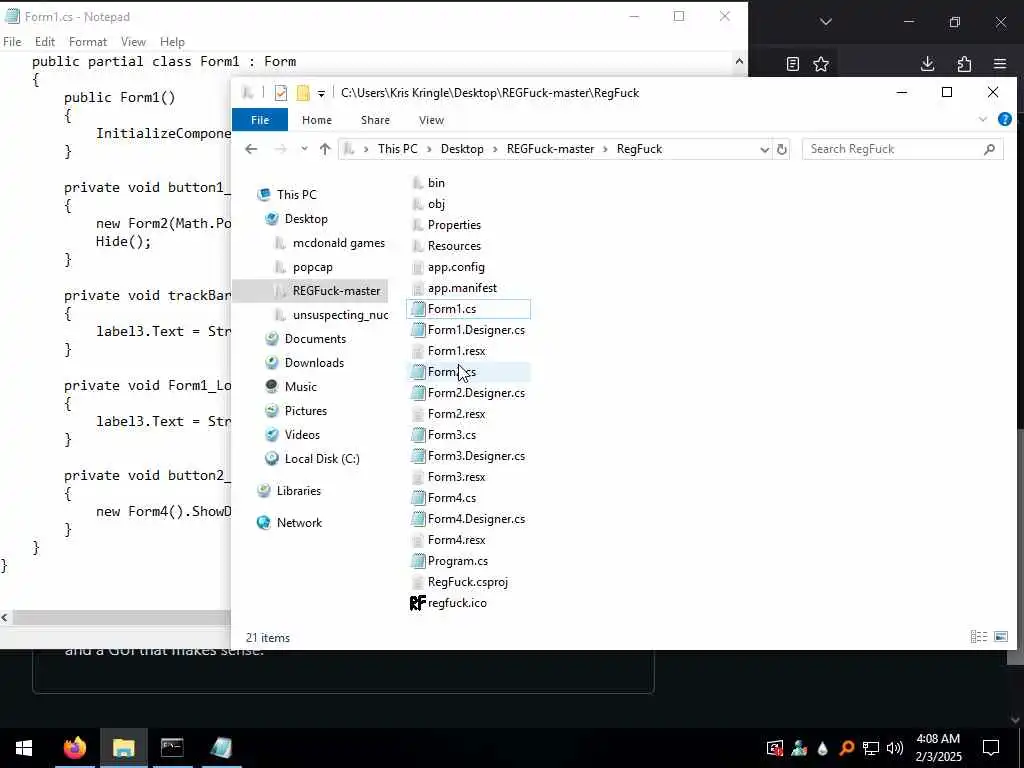Open Customize Quick Access Toolbar dropdown
The width and height of the screenshot is (1024, 768).
321,93
